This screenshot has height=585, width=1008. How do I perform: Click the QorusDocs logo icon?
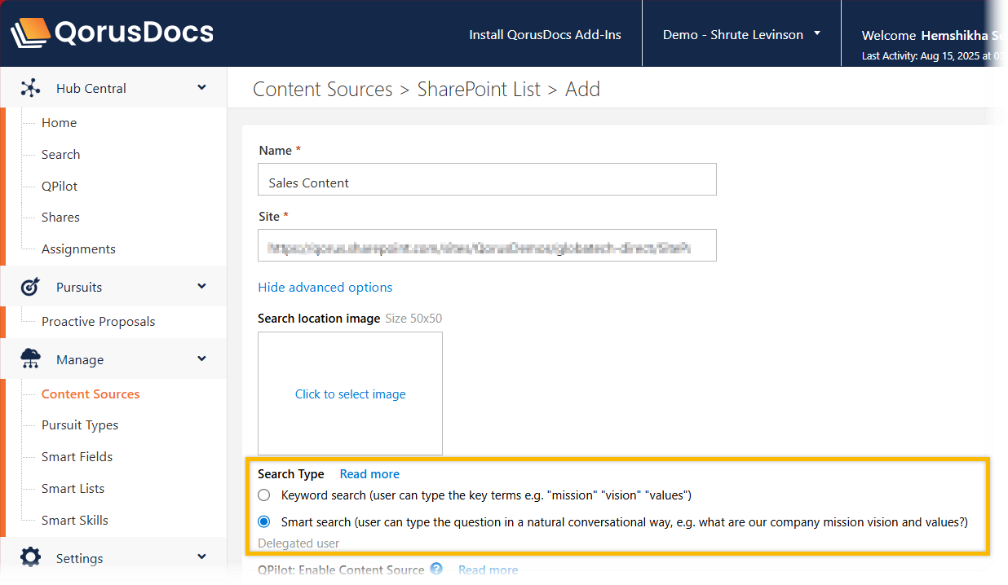(30, 33)
